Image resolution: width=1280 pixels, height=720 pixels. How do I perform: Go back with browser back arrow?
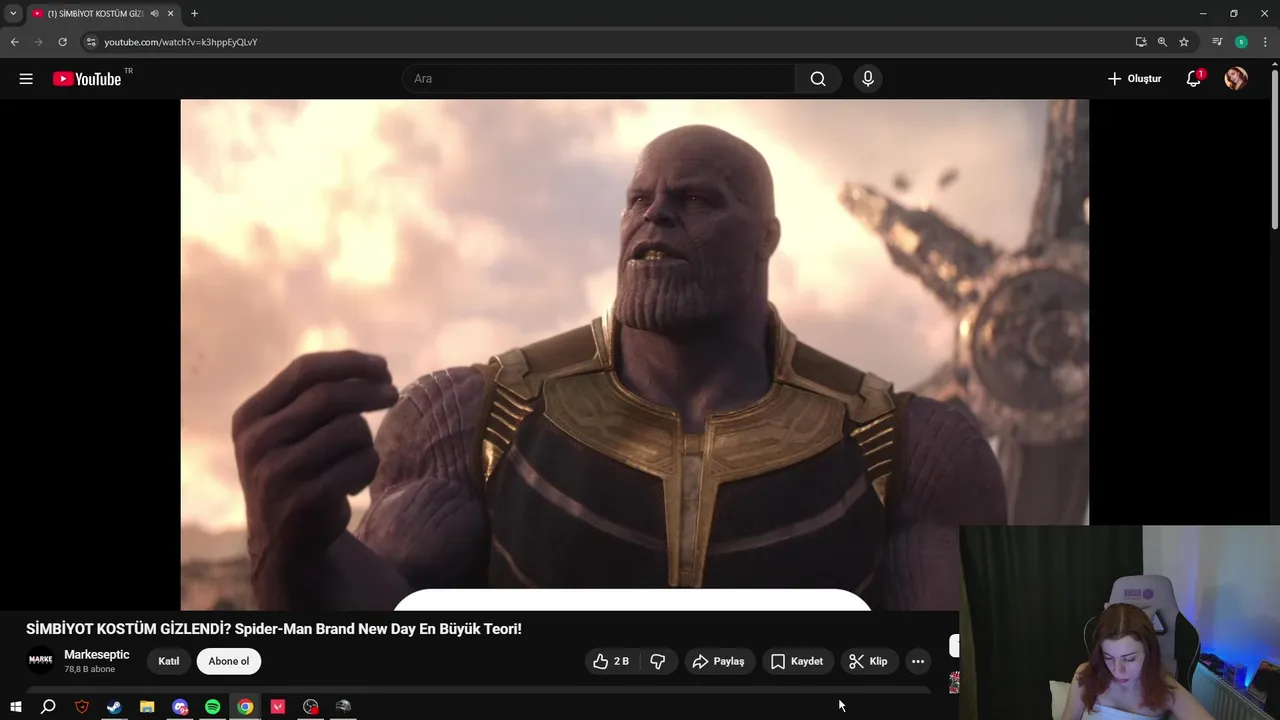coord(14,42)
